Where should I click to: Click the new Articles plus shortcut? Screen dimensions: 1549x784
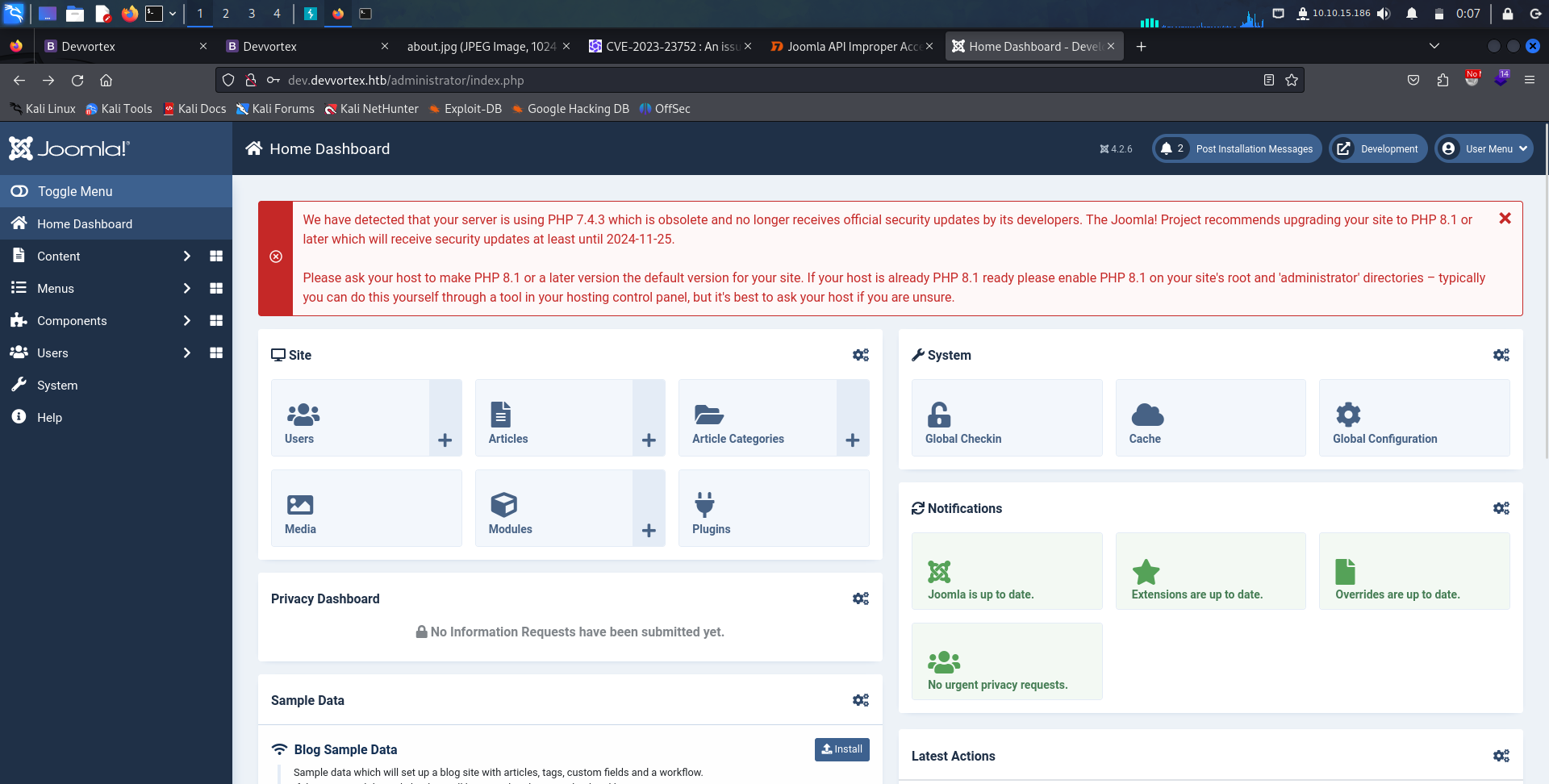(649, 440)
